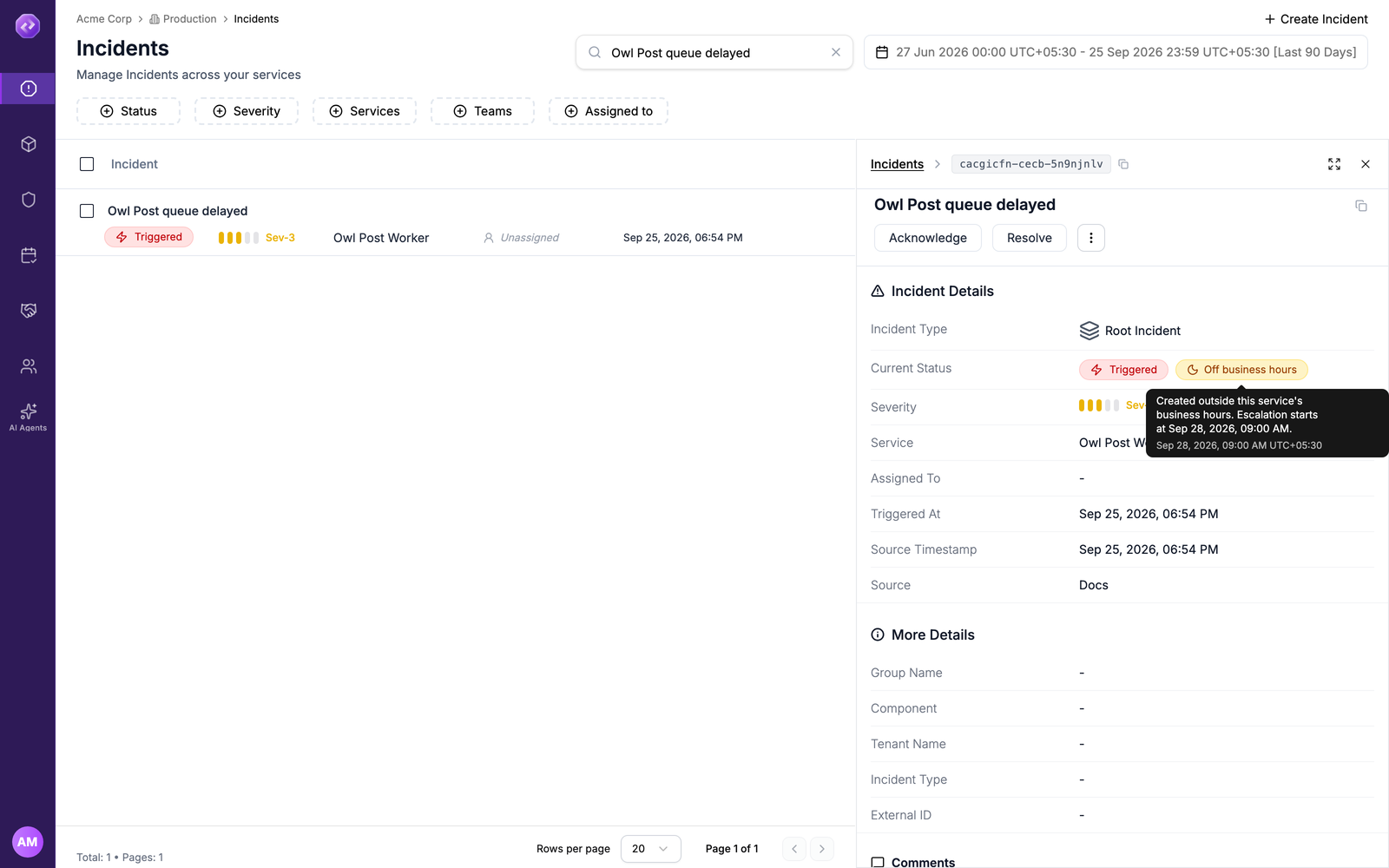Open the Incidents sidebar icon

(28, 89)
